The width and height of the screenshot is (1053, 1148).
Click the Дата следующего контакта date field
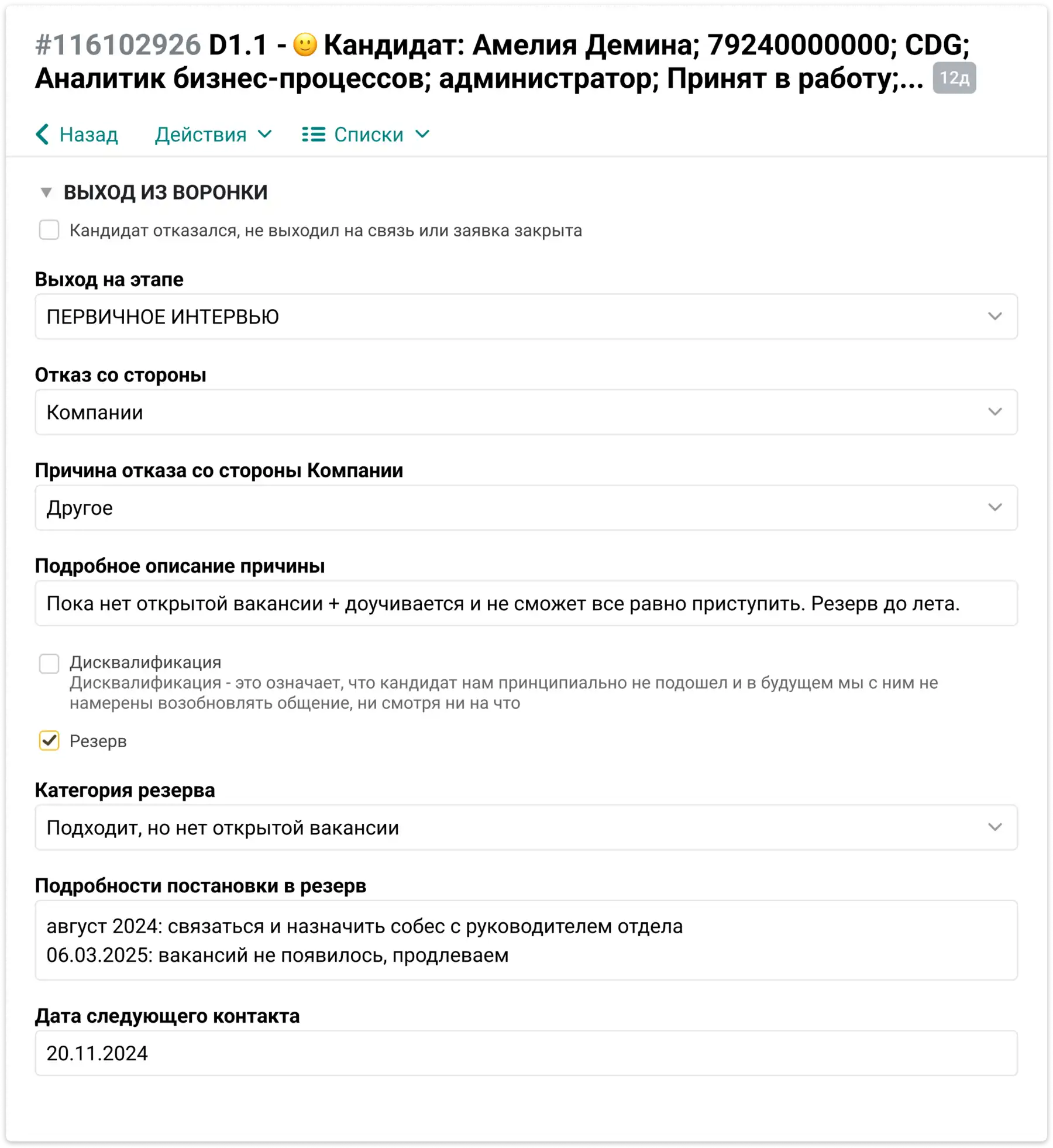tap(526, 1053)
